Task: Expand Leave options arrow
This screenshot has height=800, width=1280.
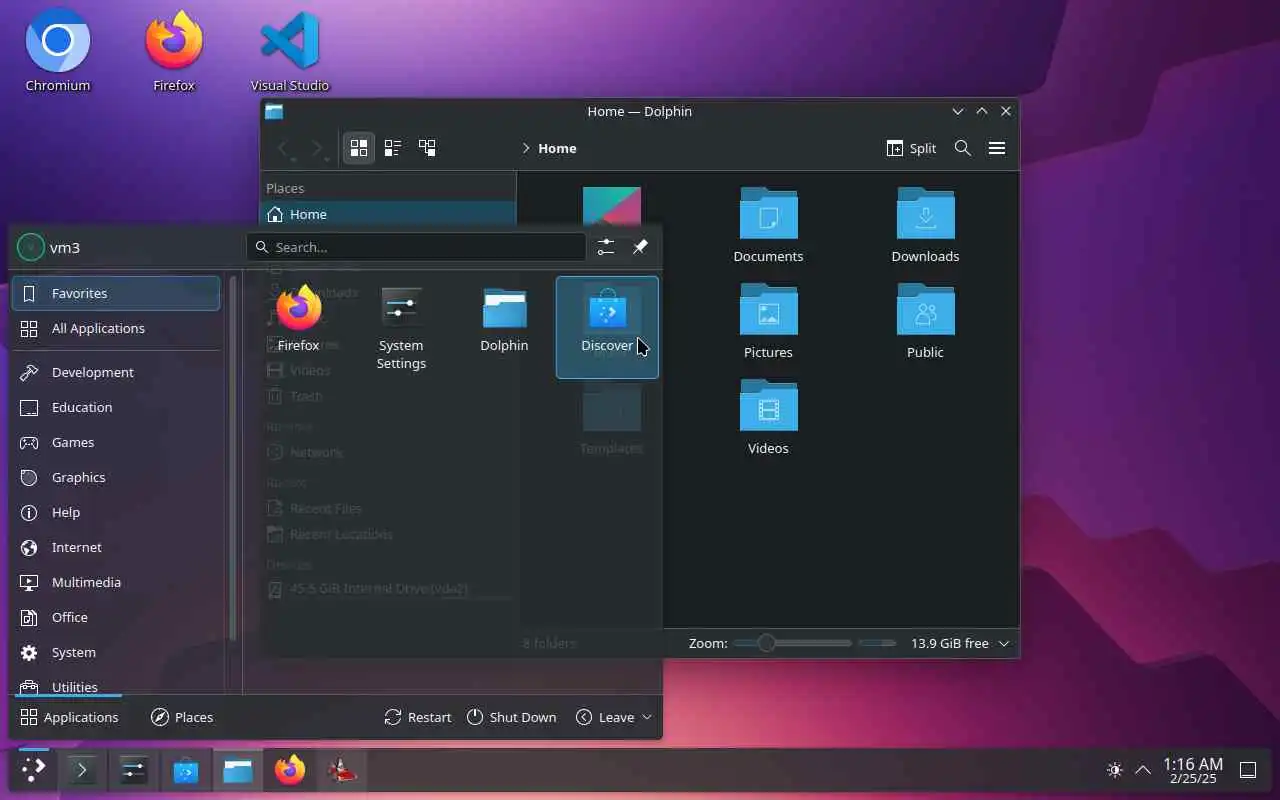Action: coord(647,717)
